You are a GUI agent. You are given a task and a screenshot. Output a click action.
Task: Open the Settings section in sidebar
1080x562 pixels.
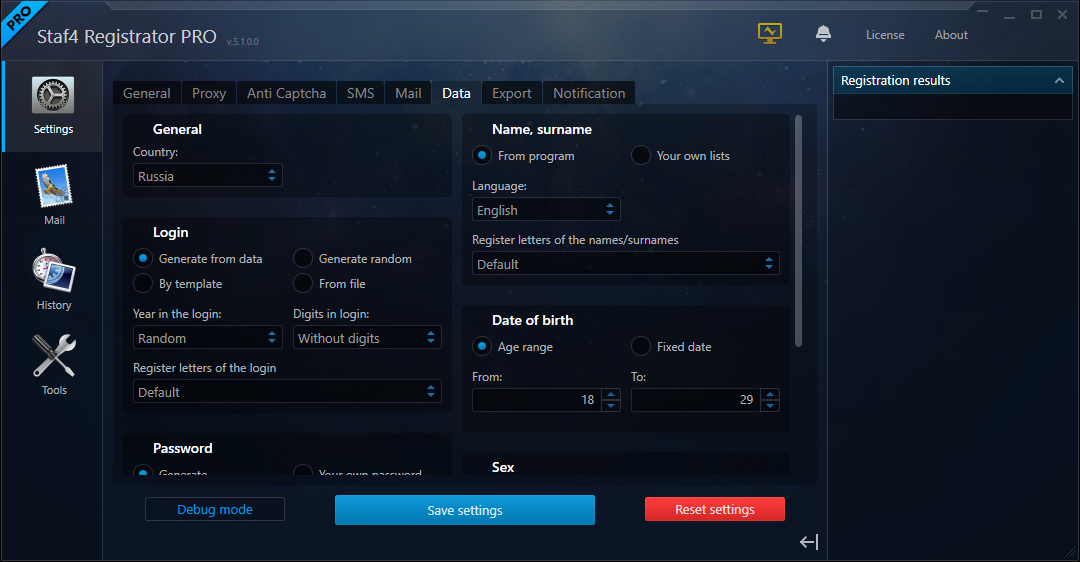53,106
